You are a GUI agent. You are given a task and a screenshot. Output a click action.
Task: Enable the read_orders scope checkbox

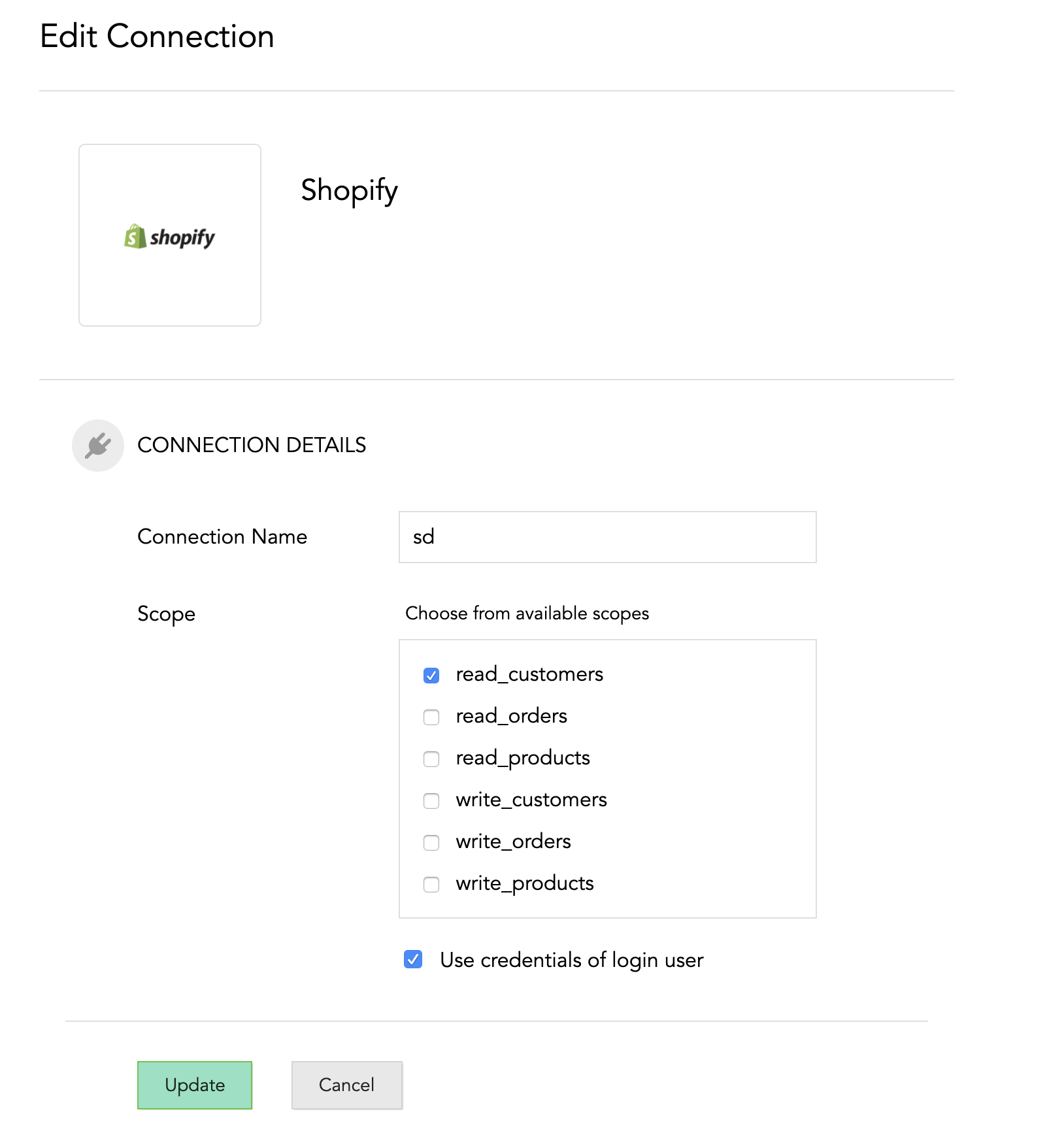coord(431,717)
